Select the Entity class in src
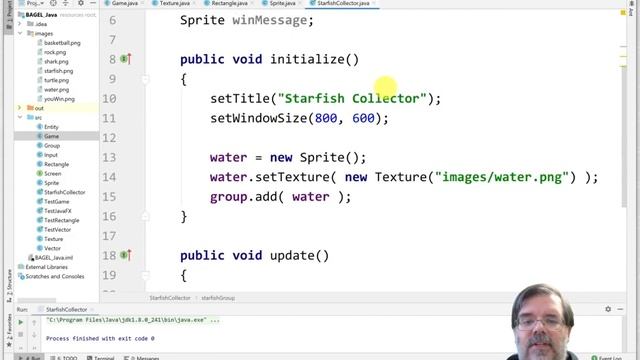This screenshot has height=360, width=640. click(51, 127)
